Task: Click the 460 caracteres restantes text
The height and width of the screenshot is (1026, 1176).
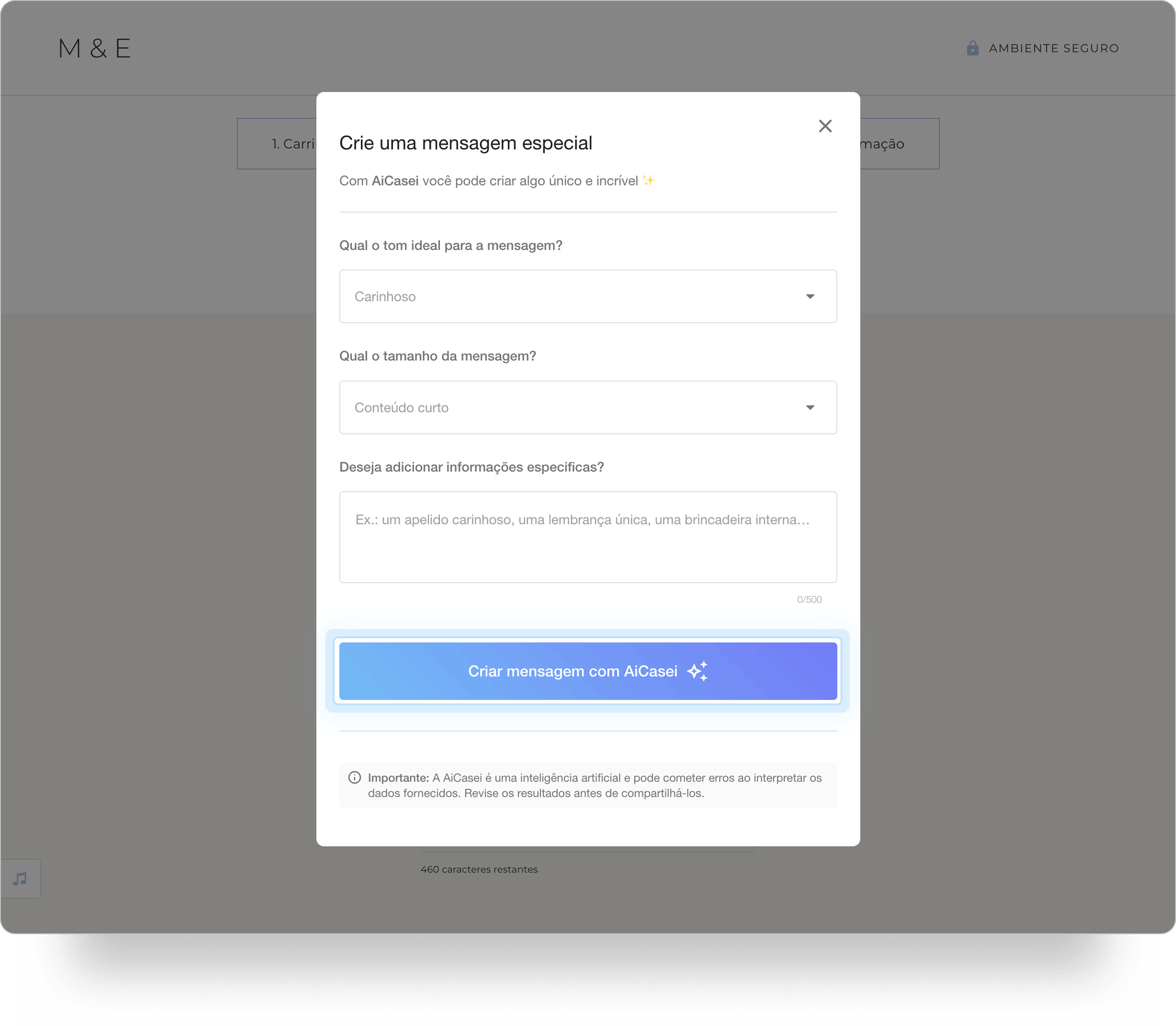Action: click(479, 869)
